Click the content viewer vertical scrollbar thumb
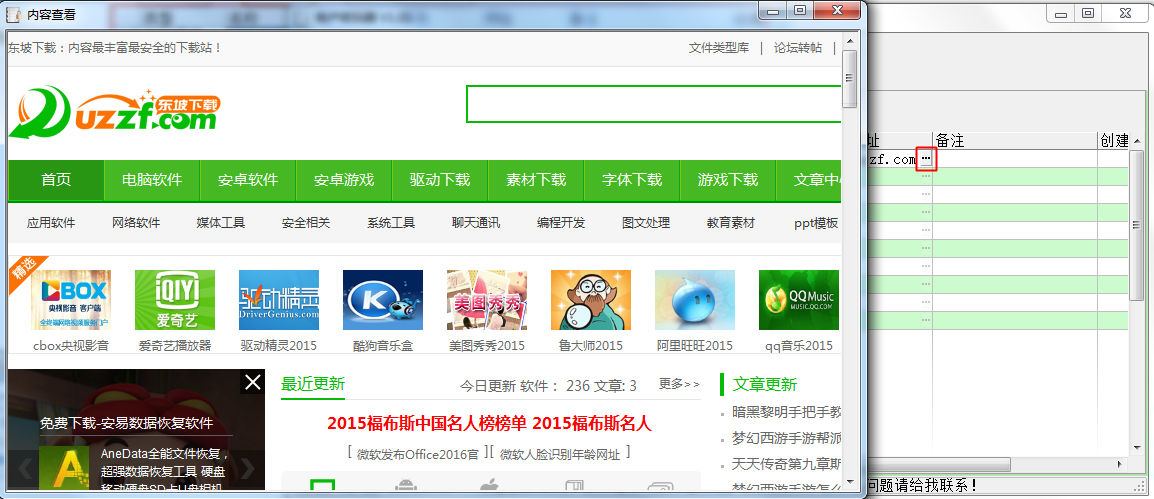This screenshot has width=1154, height=499. (x=850, y=79)
